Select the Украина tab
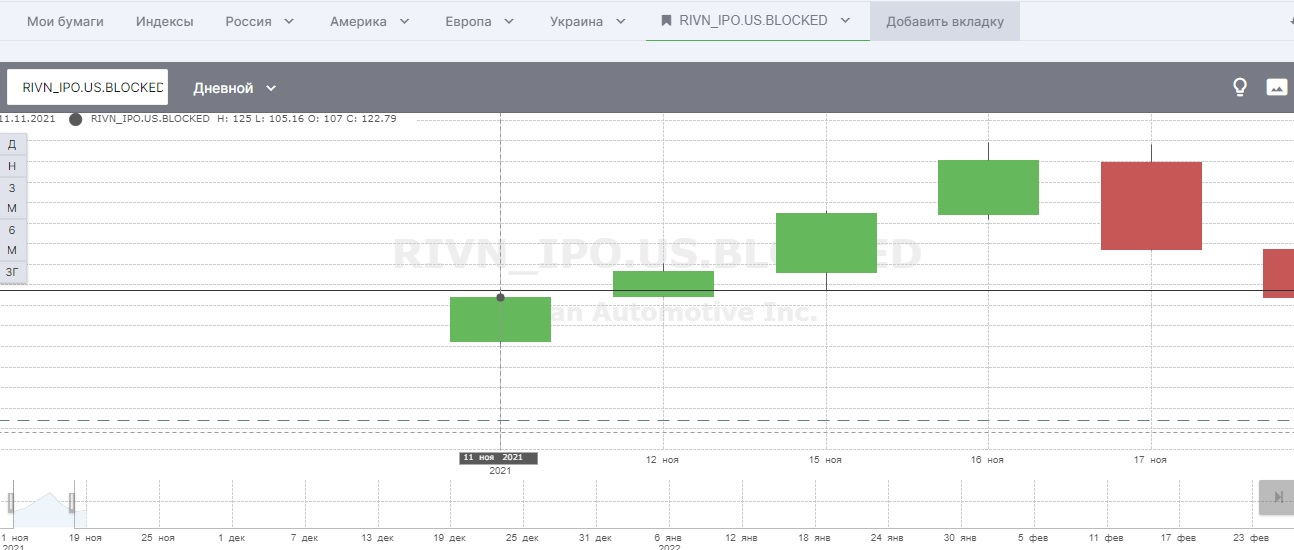 pos(576,21)
